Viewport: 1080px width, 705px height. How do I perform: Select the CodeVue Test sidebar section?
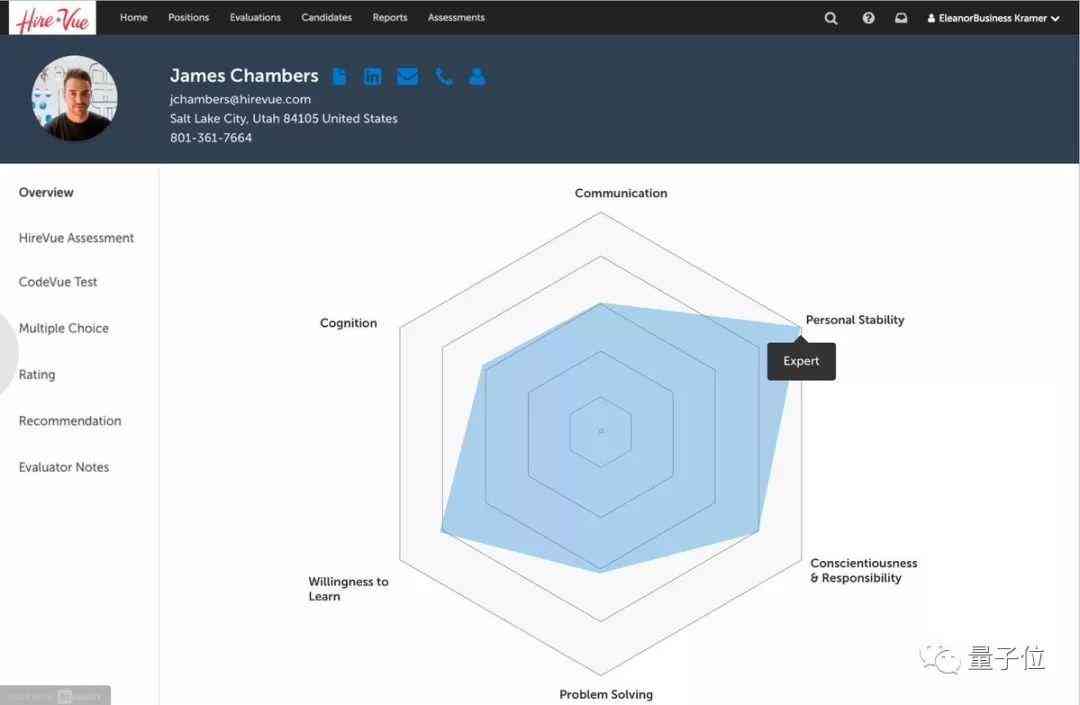click(x=58, y=282)
